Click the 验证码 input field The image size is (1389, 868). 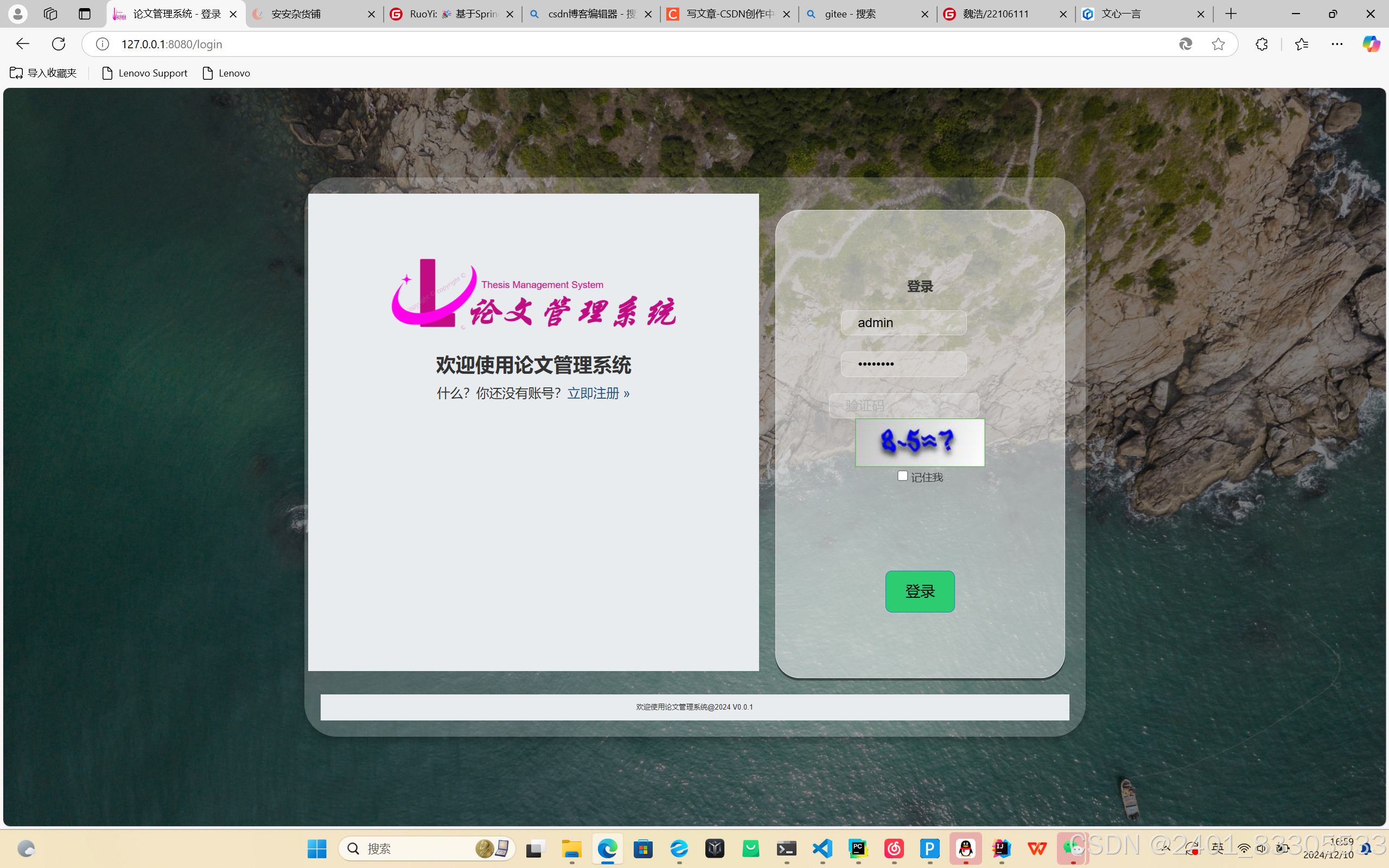click(903, 406)
